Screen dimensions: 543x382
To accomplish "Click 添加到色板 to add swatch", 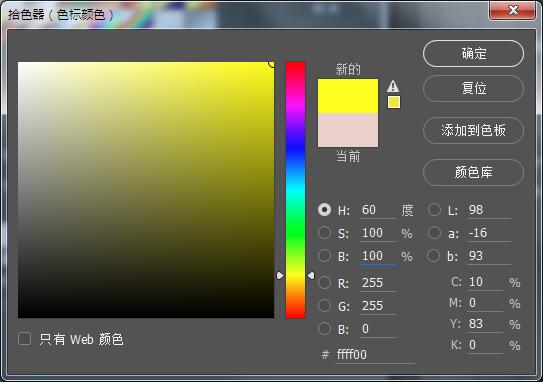I will pyautogui.click(x=473, y=130).
